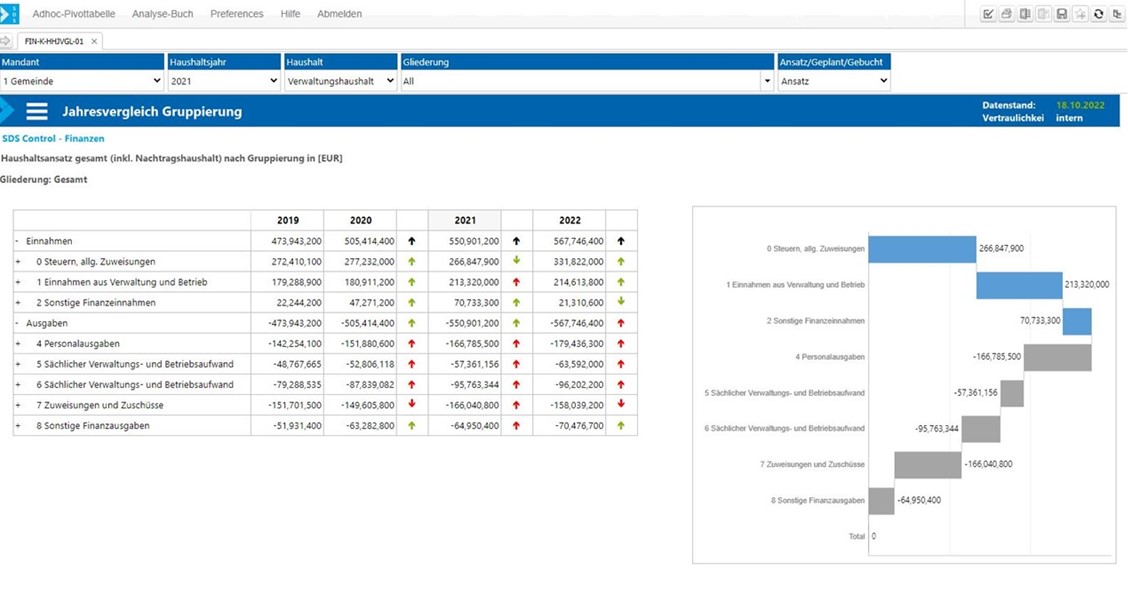The width and height of the screenshot is (1128, 591).
Task: Collapse the Einnahmen row
Action: click(x=17, y=242)
